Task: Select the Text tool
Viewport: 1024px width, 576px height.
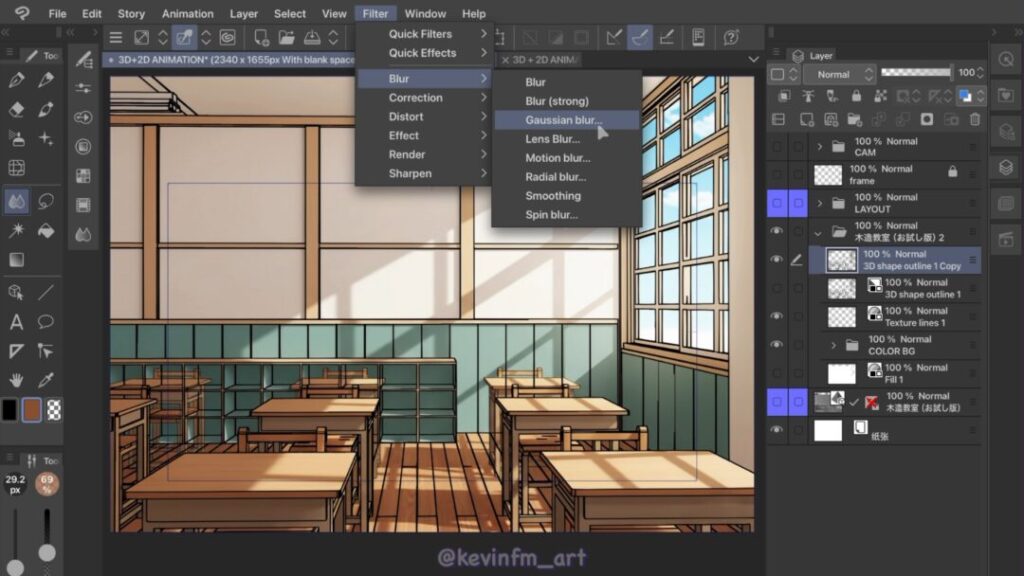Action: tap(16, 321)
